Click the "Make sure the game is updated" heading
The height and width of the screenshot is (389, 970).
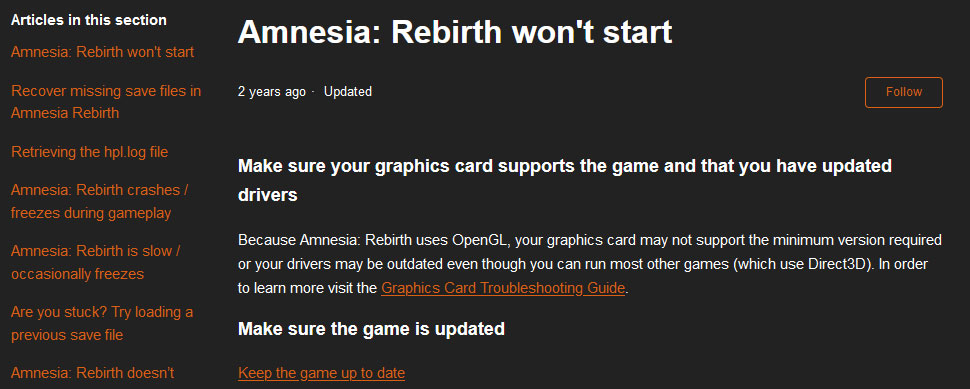pos(371,329)
